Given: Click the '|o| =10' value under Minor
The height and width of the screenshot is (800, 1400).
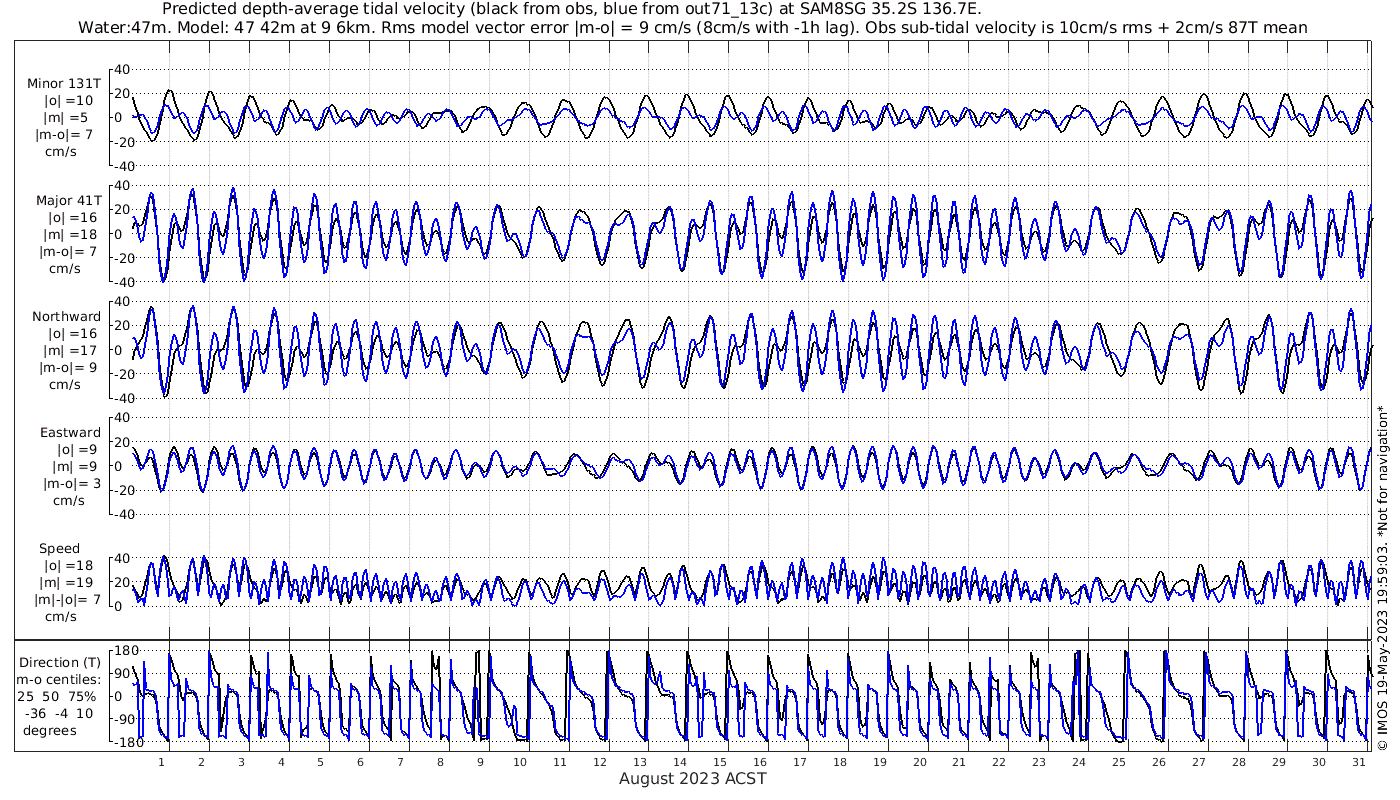Looking at the screenshot, I should point(71,101).
